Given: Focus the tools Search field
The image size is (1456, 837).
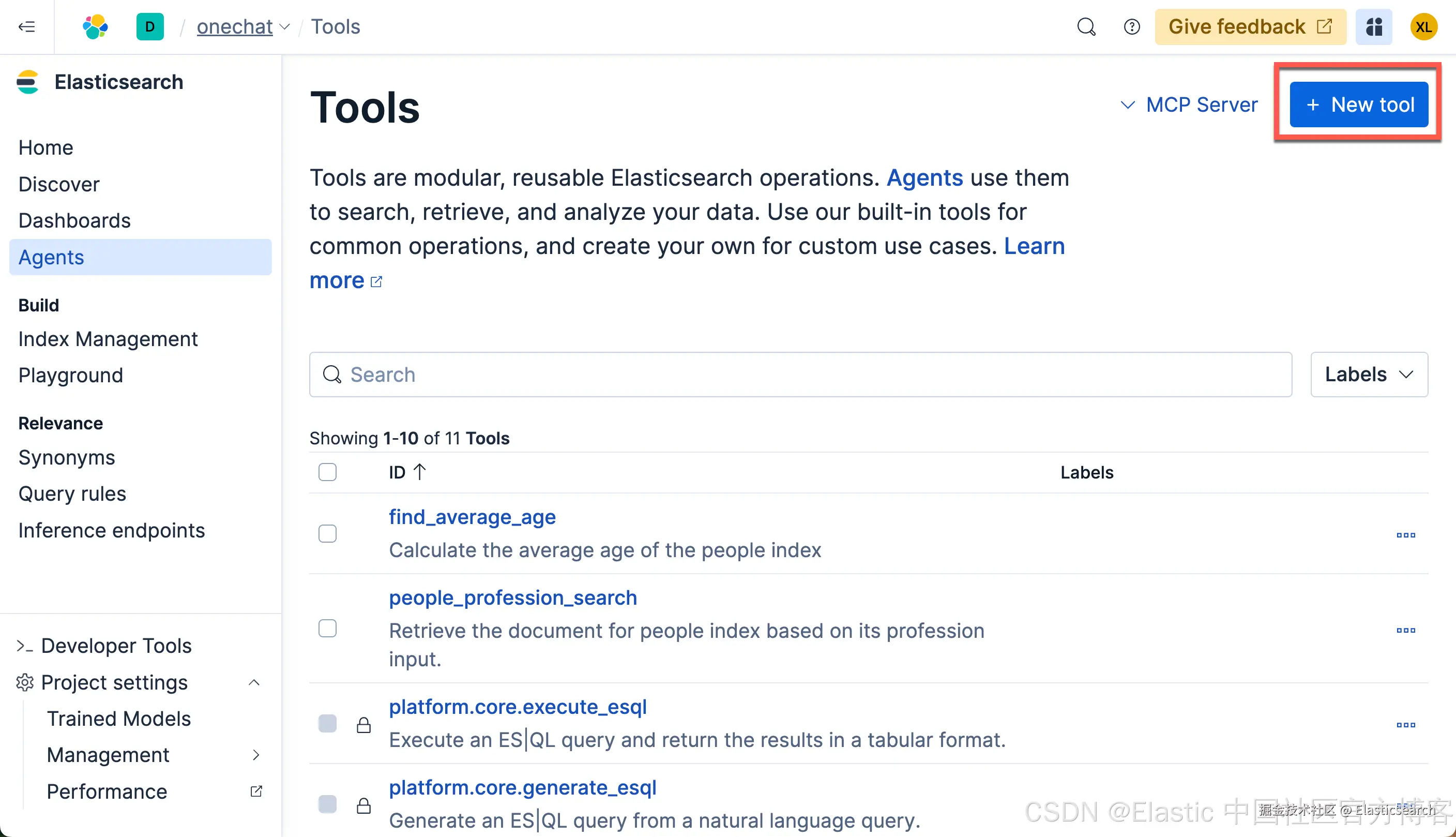Looking at the screenshot, I should tap(800, 374).
